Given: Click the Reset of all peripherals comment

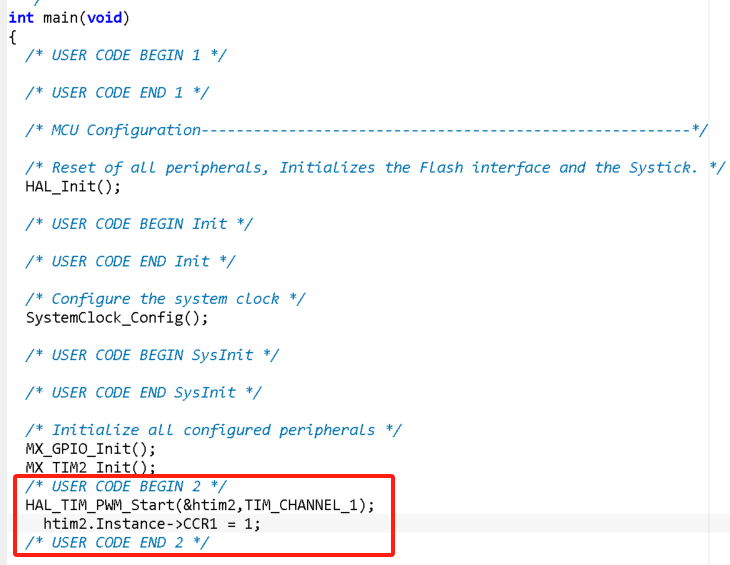Looking at the screenshot, I should [375, 168].
